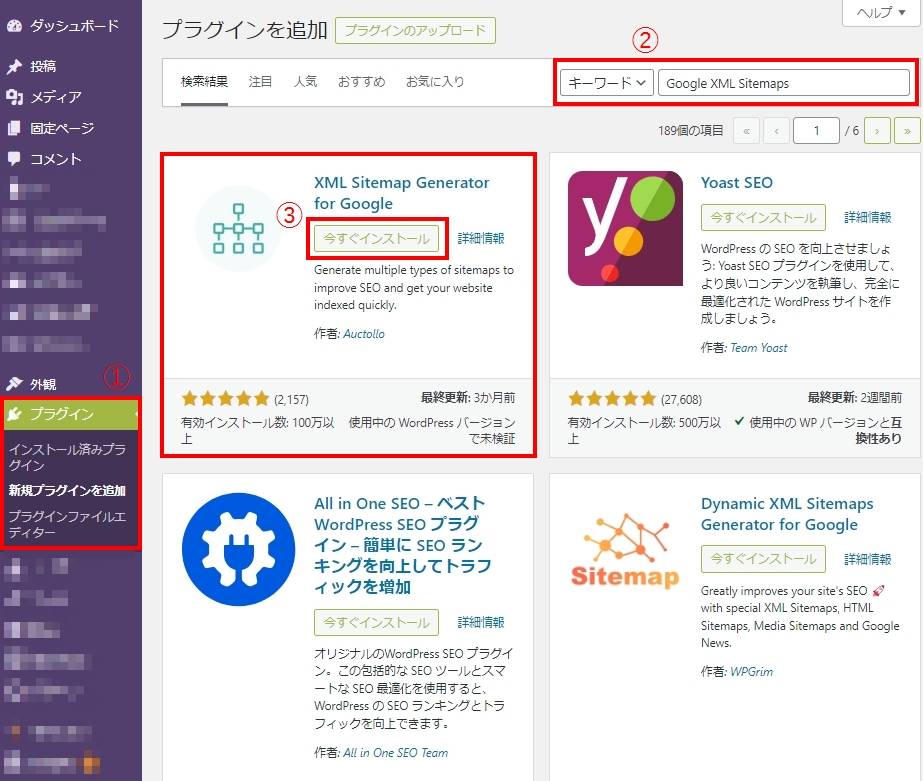Open 詳細情報 link for Yoast SEO
The height and width of the screenshot is (781, 923).
tap(868, 217)
